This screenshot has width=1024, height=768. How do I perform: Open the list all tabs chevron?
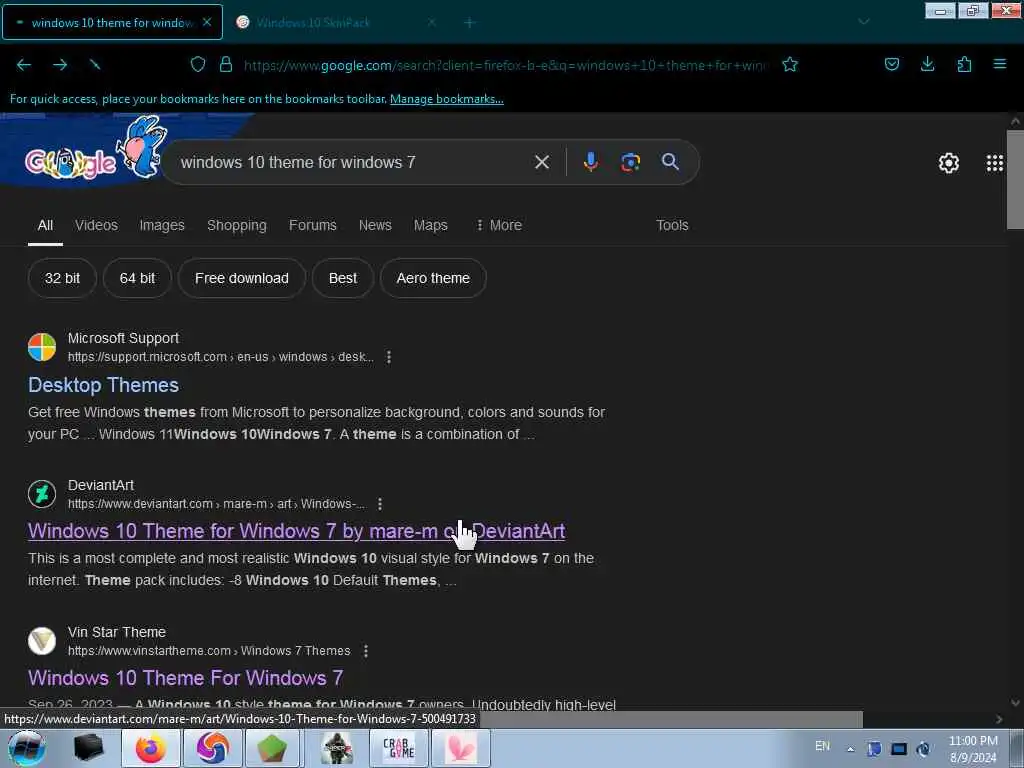(x=863, y=22)
